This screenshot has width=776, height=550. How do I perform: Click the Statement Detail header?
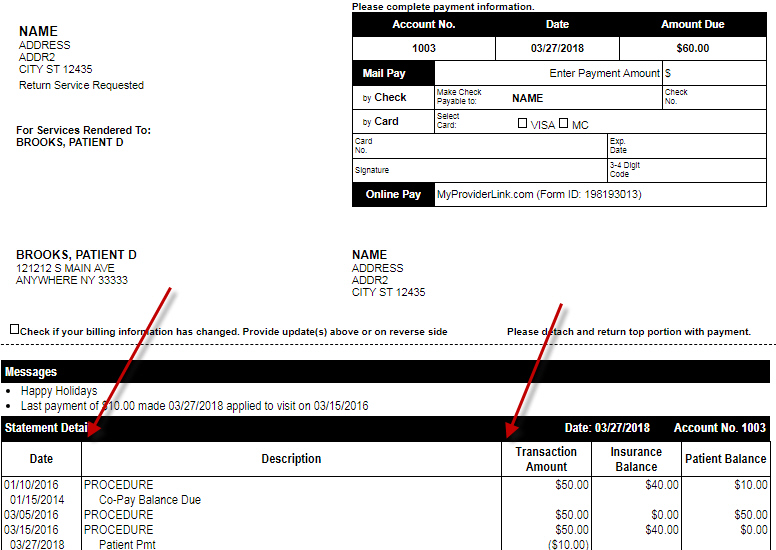pos(46,428)
